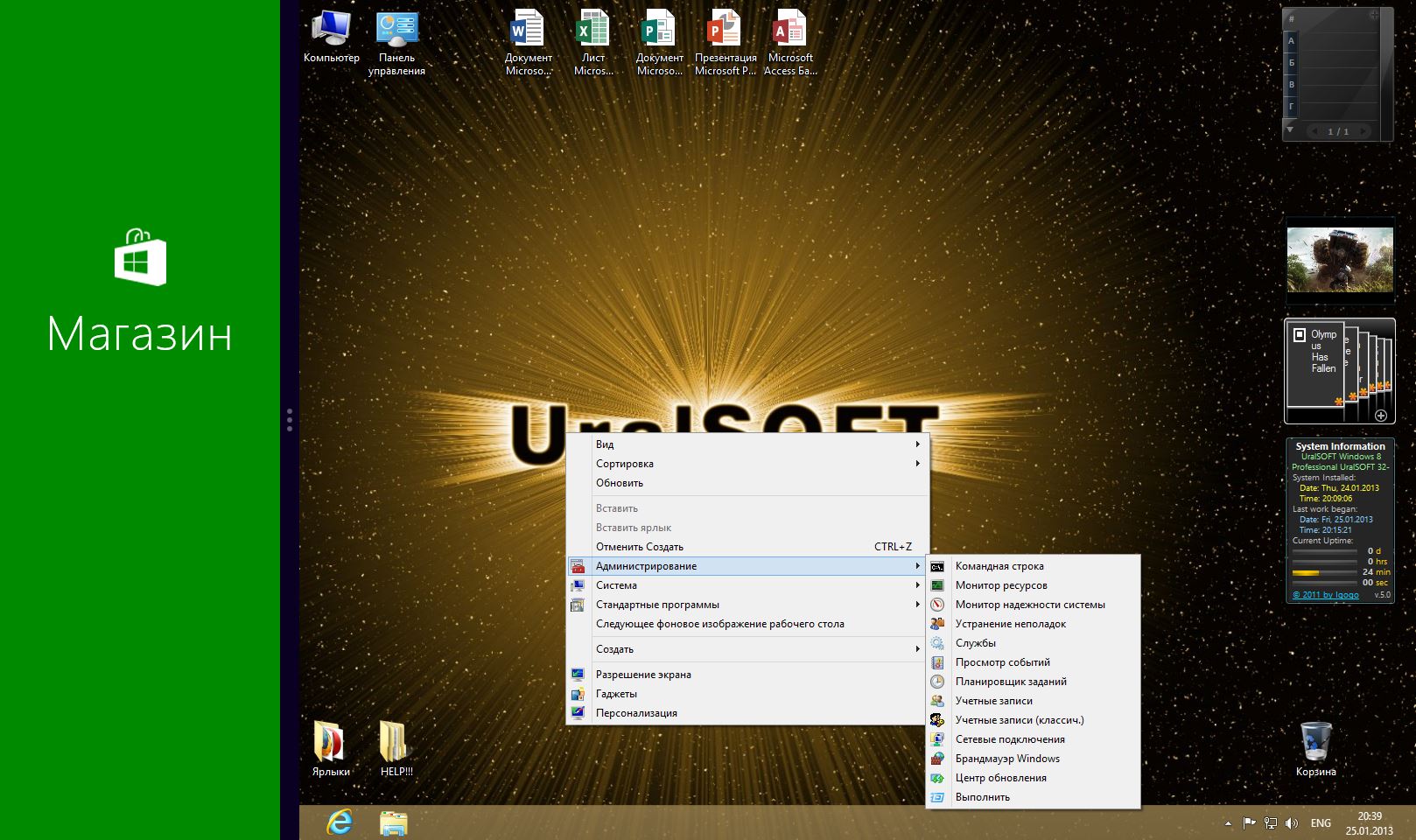Click the three-dot divider handle beside Магазин
The width and height of the screenshot is (1416, 840).
pos(290,420)
